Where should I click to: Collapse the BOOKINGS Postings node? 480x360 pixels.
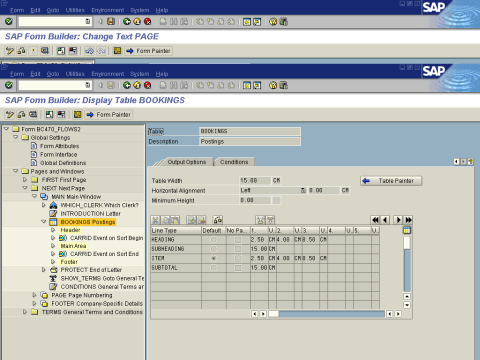point(44,222)
